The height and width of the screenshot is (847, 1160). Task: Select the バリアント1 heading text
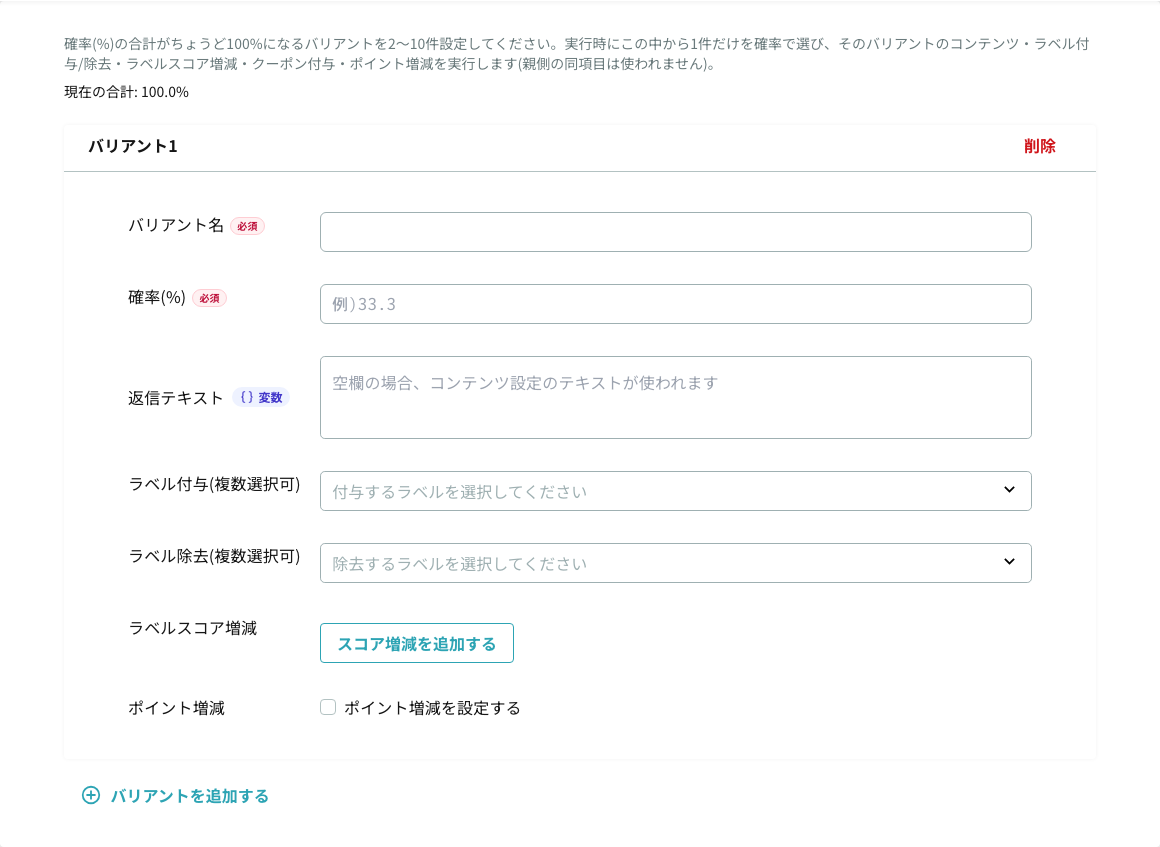click(x=133, y=146)
